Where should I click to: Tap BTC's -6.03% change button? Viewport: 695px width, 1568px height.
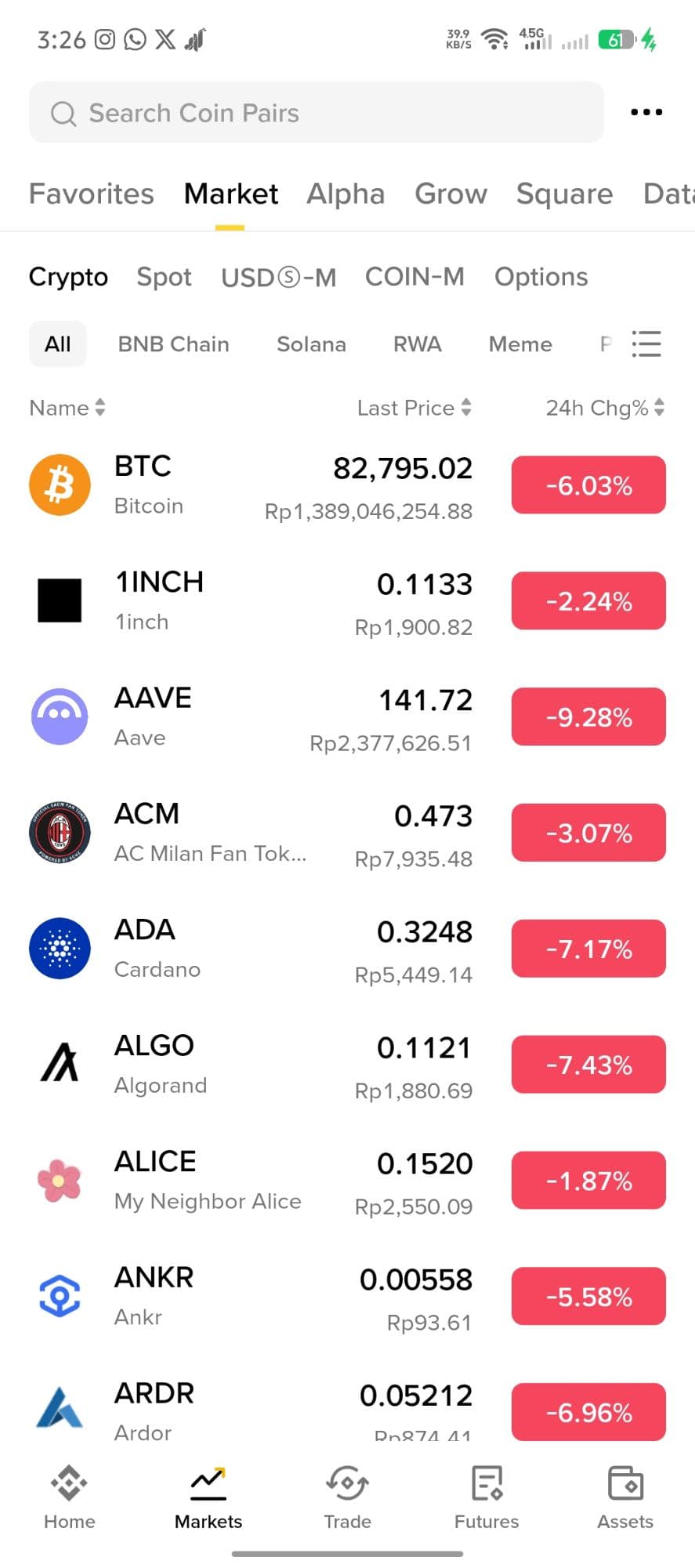pos(588,485)
